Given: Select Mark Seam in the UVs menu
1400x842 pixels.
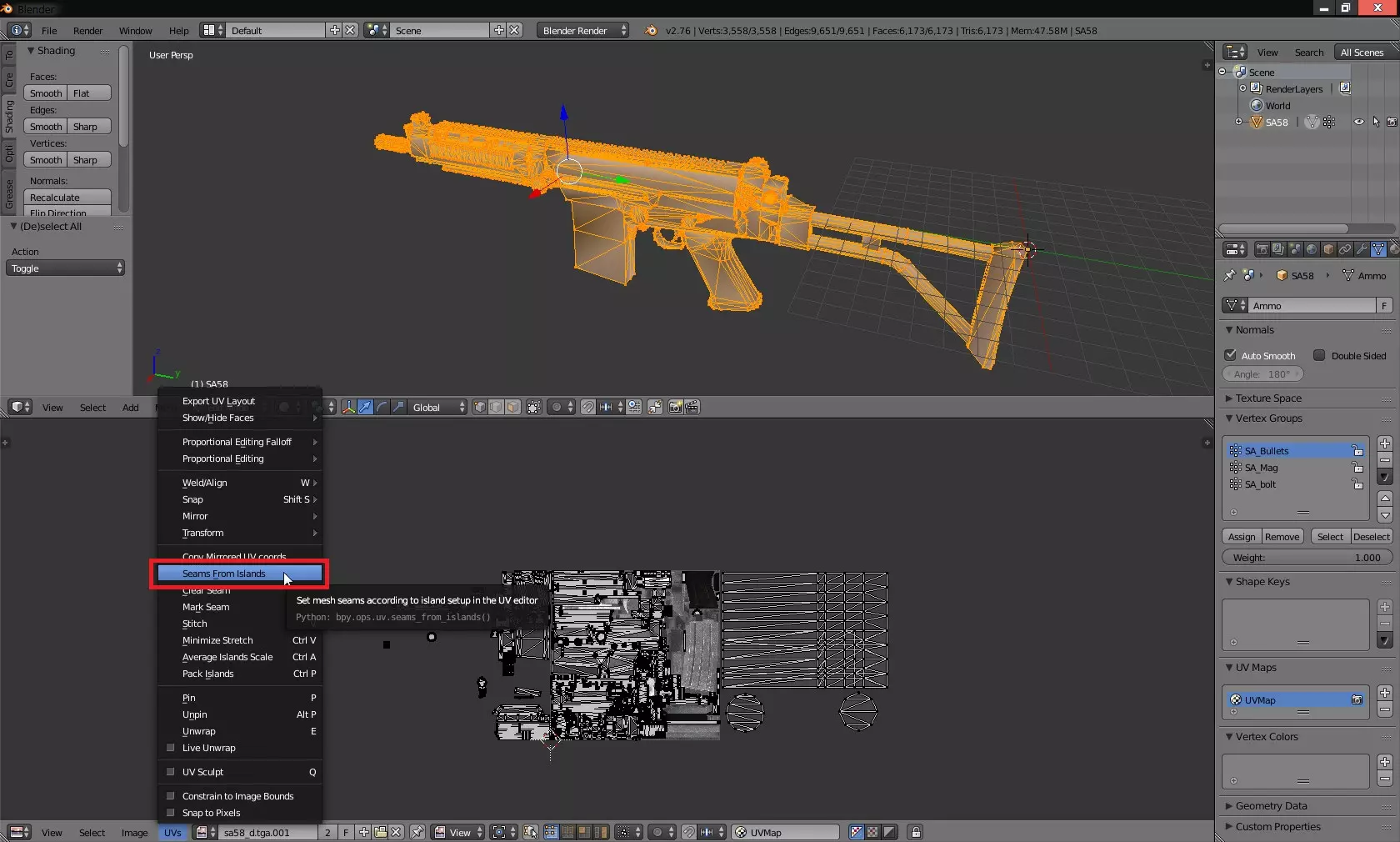Looking at the screenshot, I should pyautogui.click(x=240, y=607).
